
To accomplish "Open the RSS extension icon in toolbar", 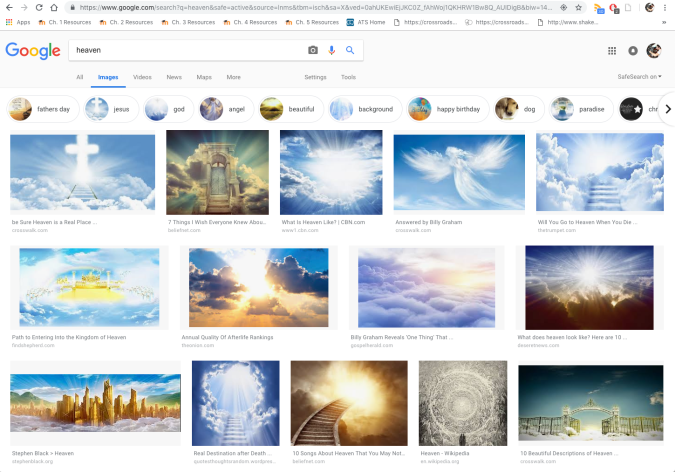I will (598, 8).
